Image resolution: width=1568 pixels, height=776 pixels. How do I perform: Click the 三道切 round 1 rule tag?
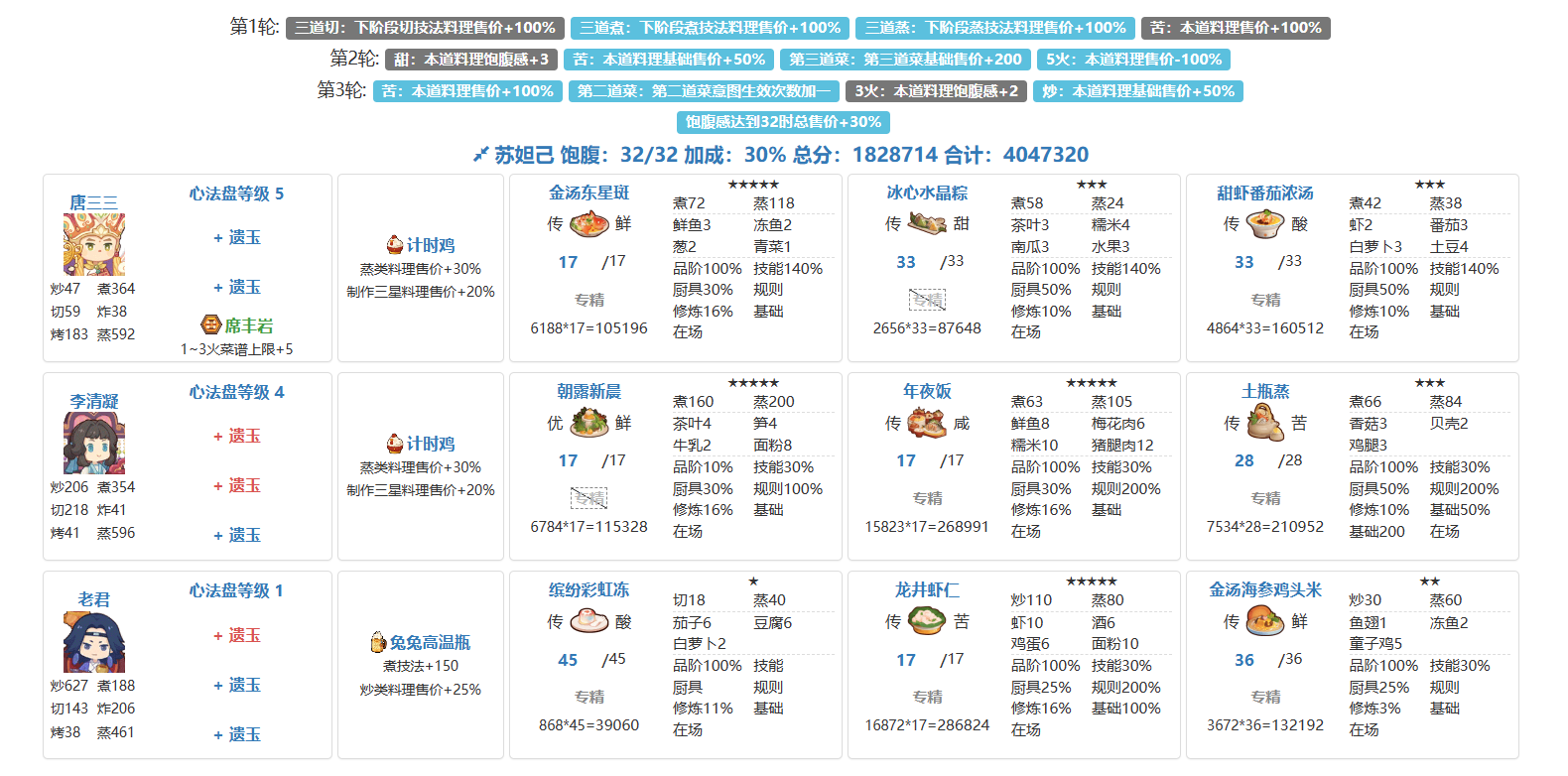(425, 28)
